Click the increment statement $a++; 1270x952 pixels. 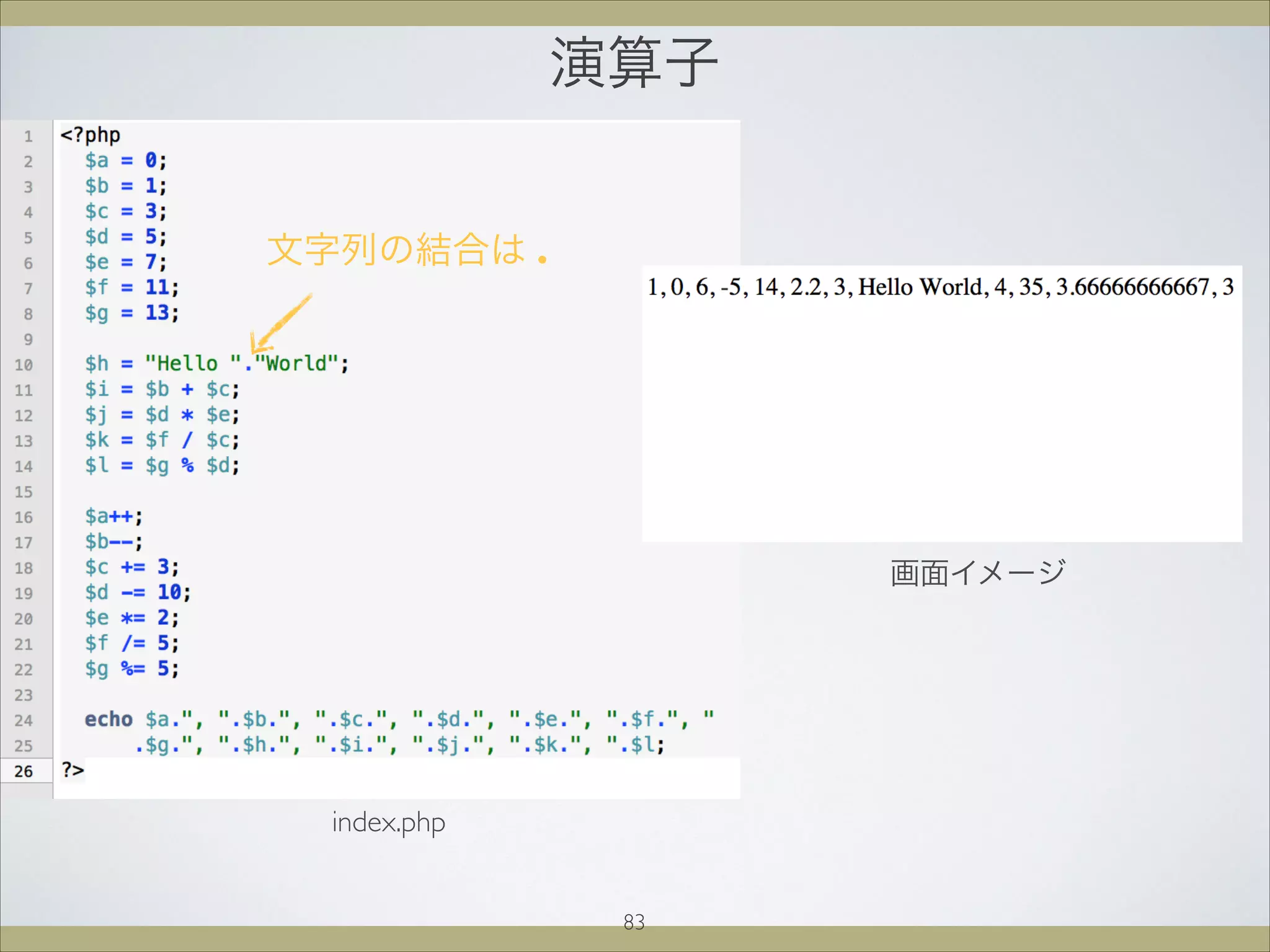point(114,516)
